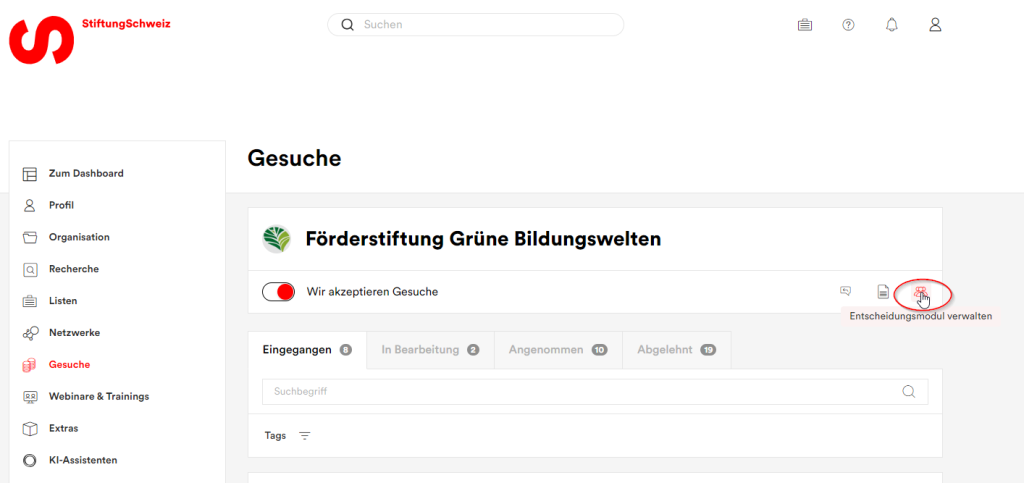The width and height of the screenshot is (1024, 483).
Task: Click into the 'Suchbegriff' input field
Action: 580,392
